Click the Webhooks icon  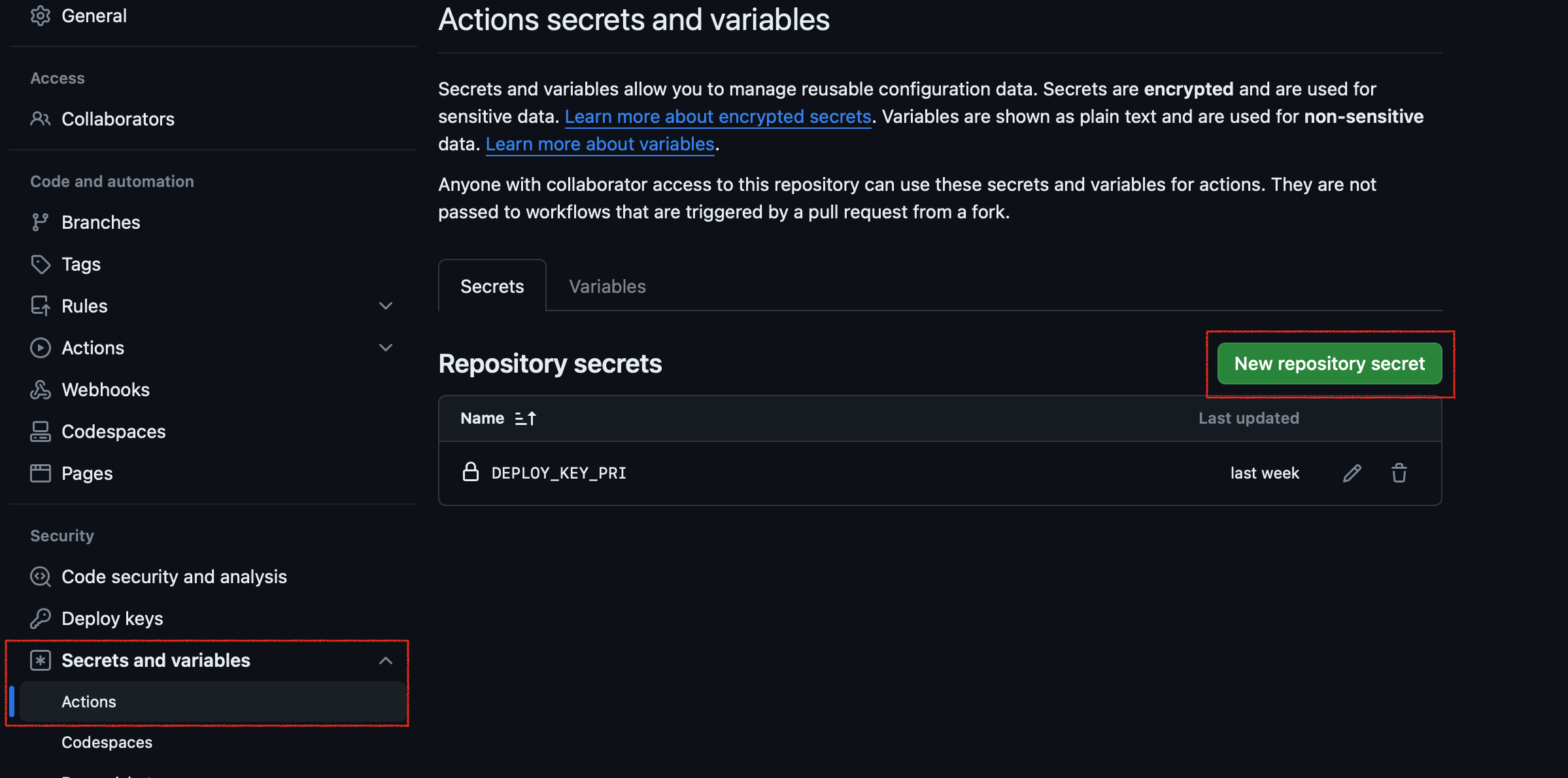click(x=40, y=389)
